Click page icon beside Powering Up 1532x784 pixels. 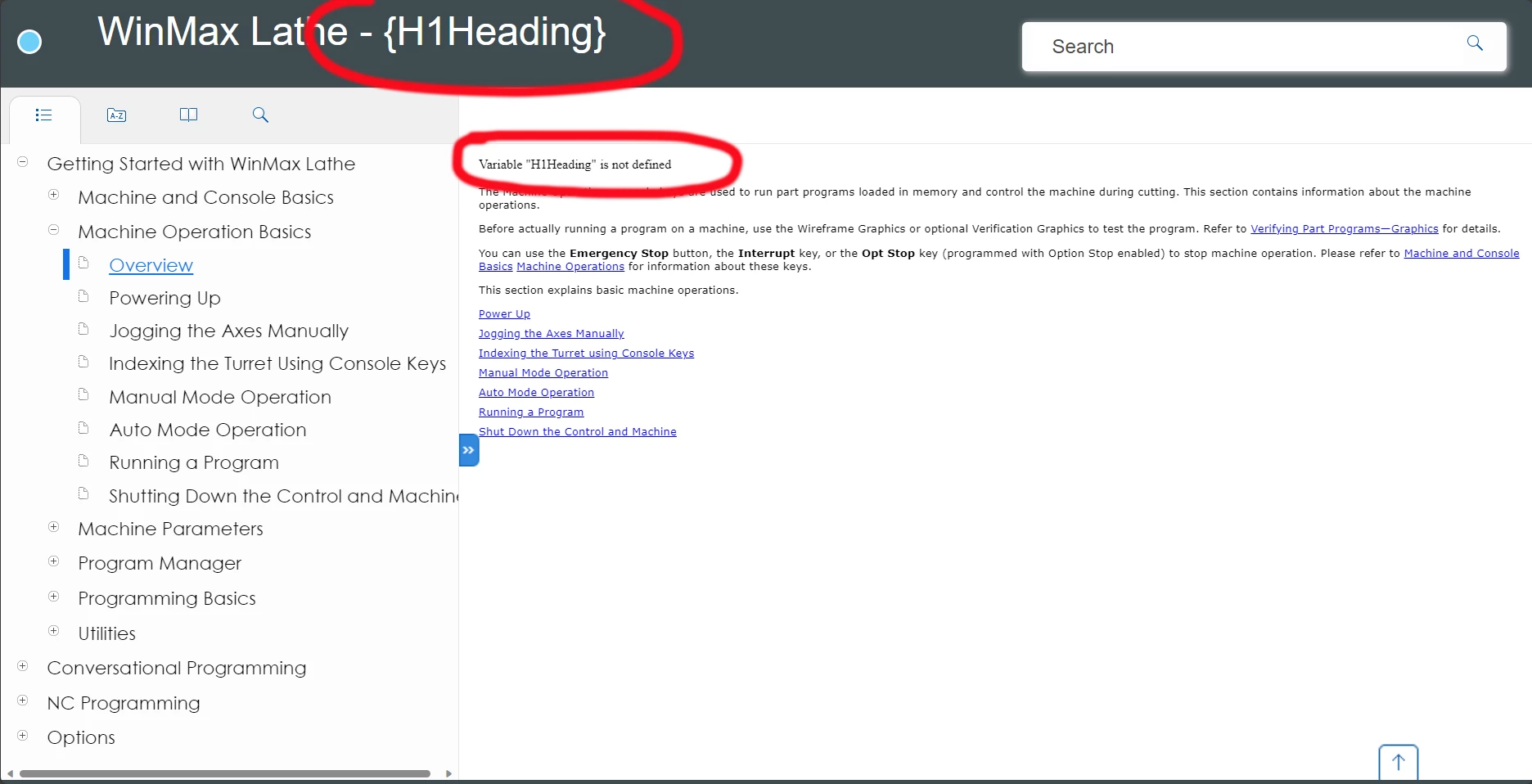[x=83, y=295]
